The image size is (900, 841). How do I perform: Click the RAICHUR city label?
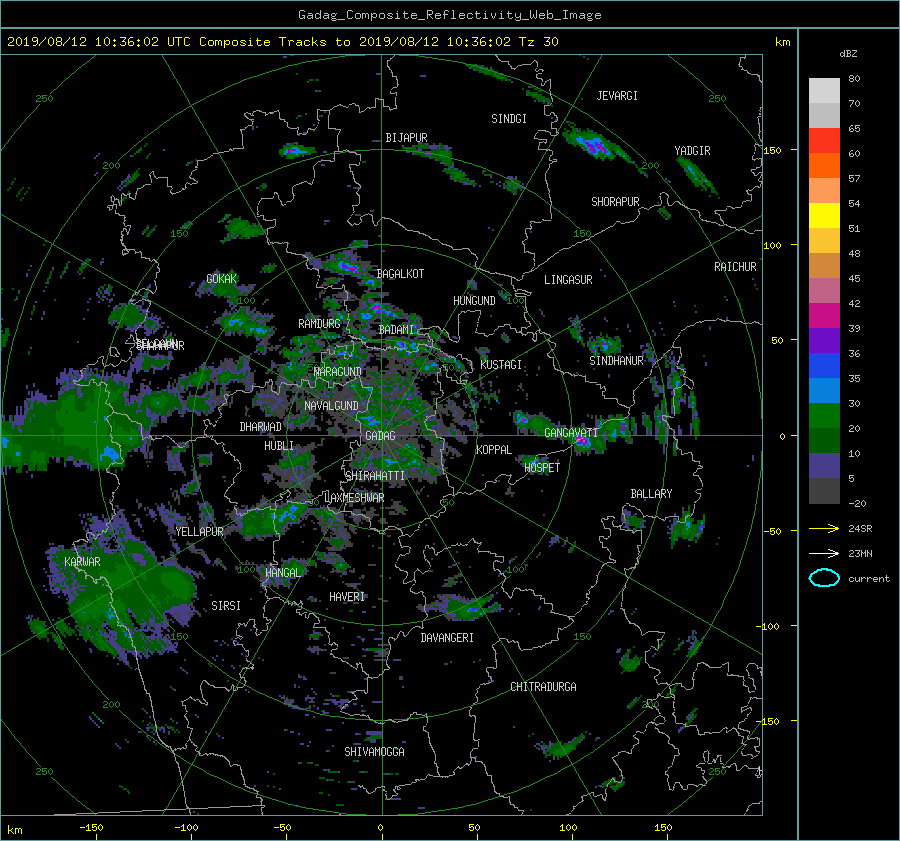735,266
